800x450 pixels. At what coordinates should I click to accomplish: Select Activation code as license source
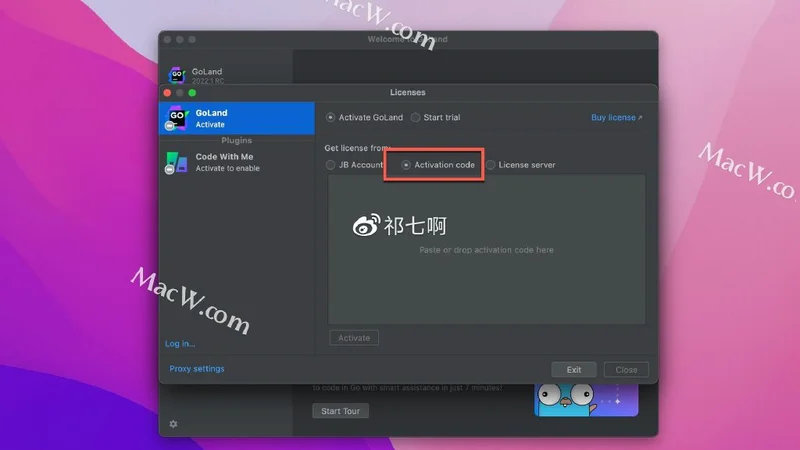tap(406, 165)
